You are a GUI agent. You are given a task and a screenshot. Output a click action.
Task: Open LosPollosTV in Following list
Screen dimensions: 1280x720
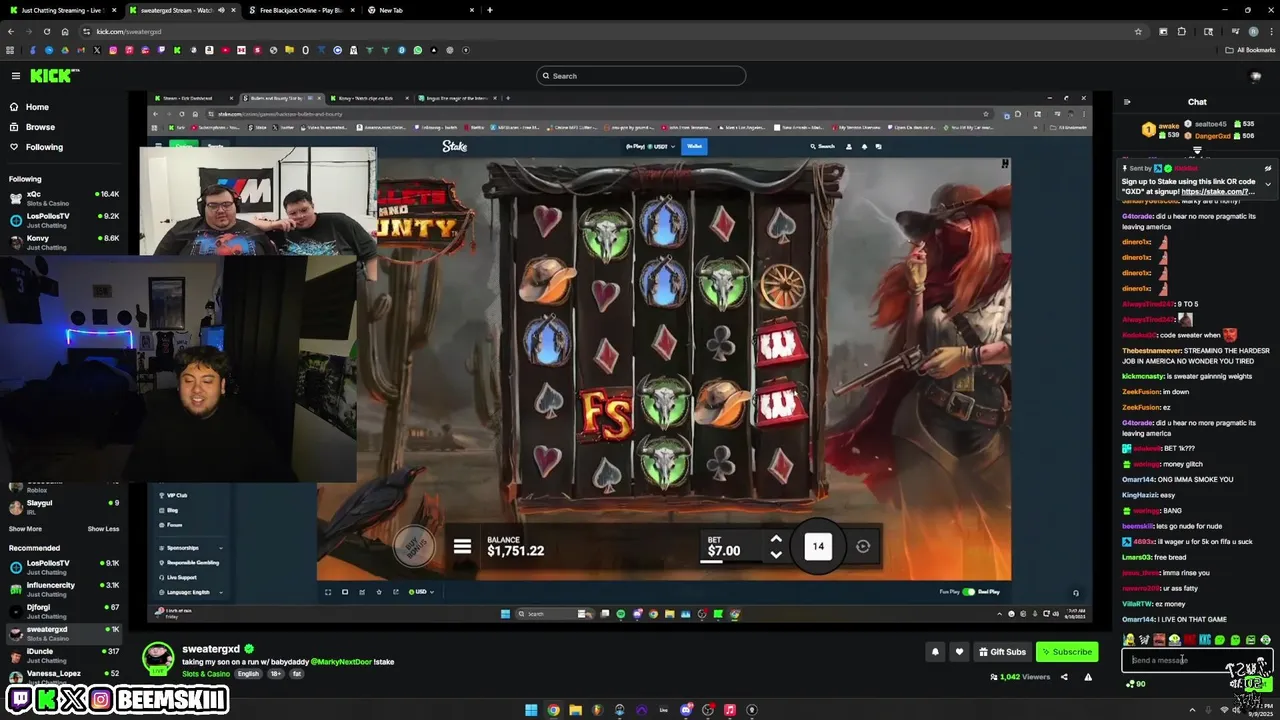64,219
